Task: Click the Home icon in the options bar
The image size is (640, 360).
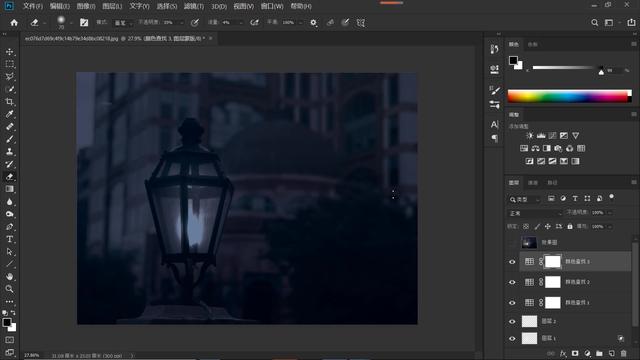Action: (x=14, y=23)
